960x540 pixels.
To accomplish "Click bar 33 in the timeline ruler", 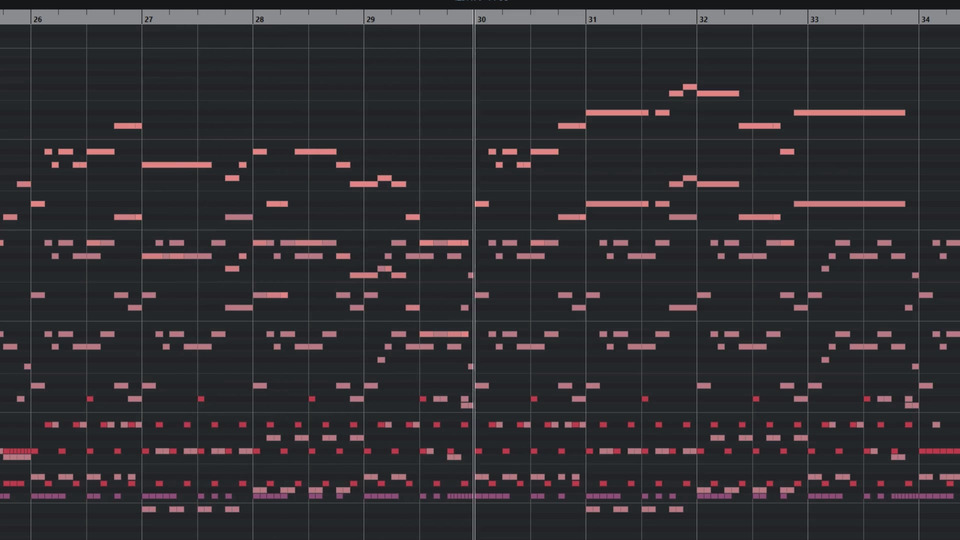I will 814,20.
